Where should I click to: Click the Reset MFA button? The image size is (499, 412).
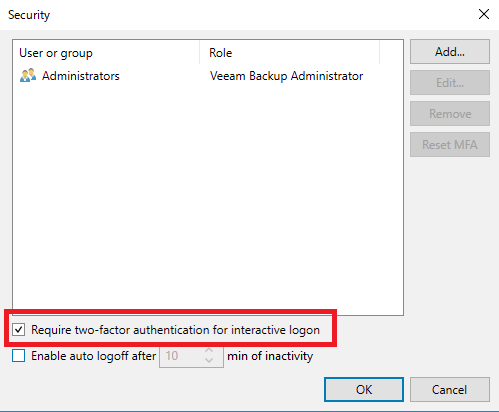click(x=450, y=145)
